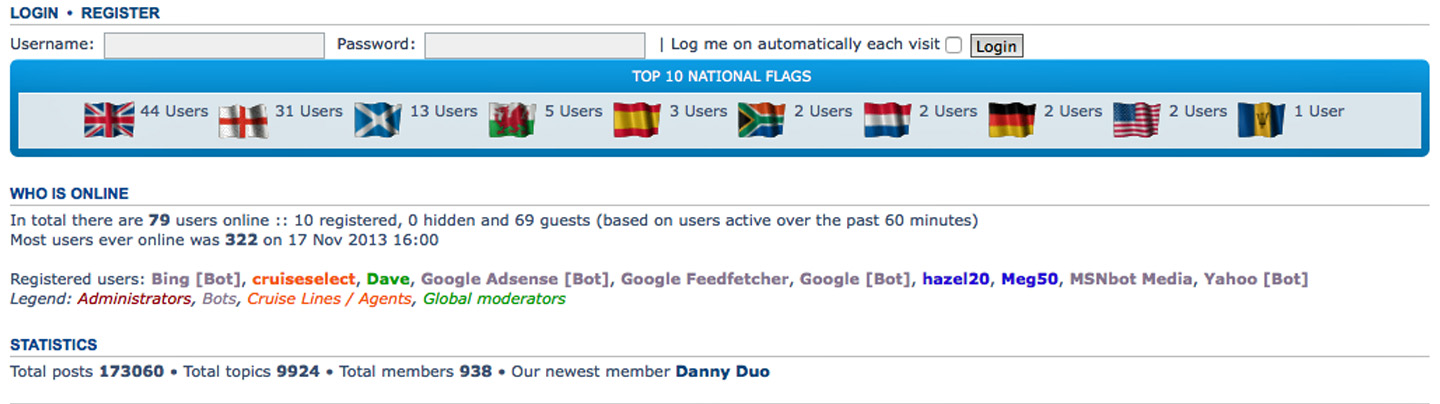The height and width of the screenshot is (404, 1440).
Task: Click the England flag icon
Action: [x=243, y=120]
